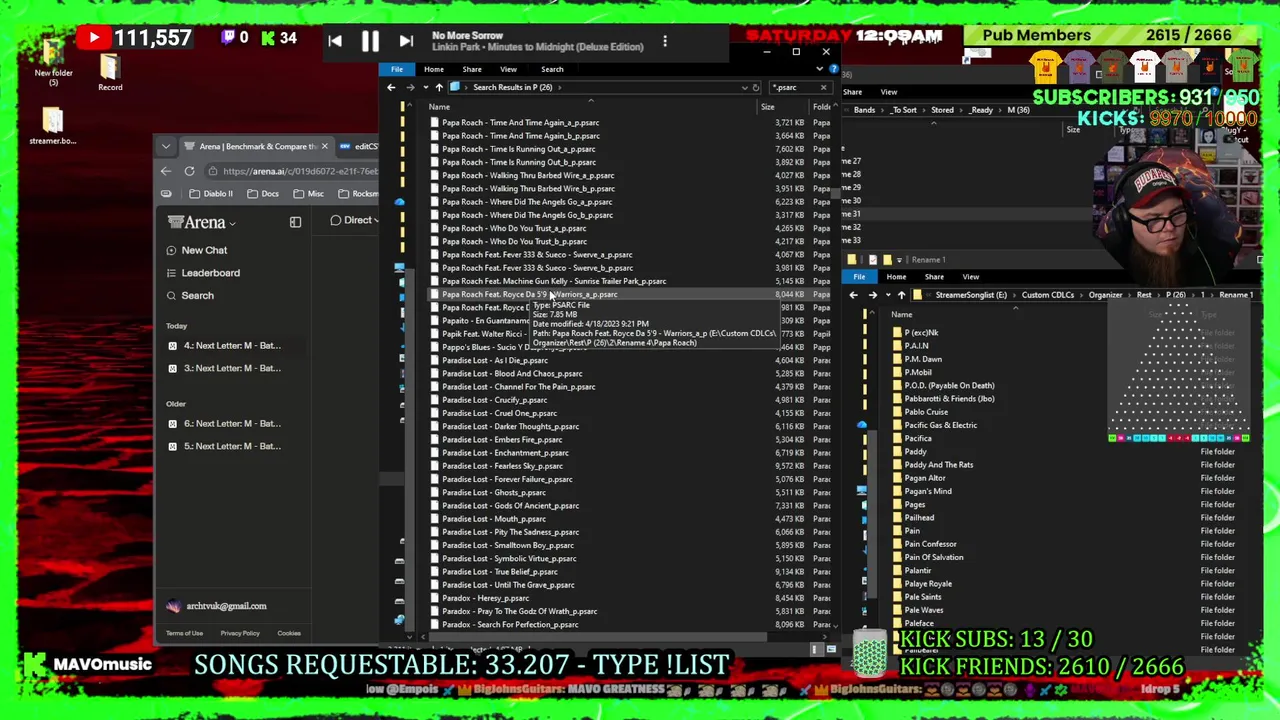Open File menu in search results Explorer

[397, 69]
